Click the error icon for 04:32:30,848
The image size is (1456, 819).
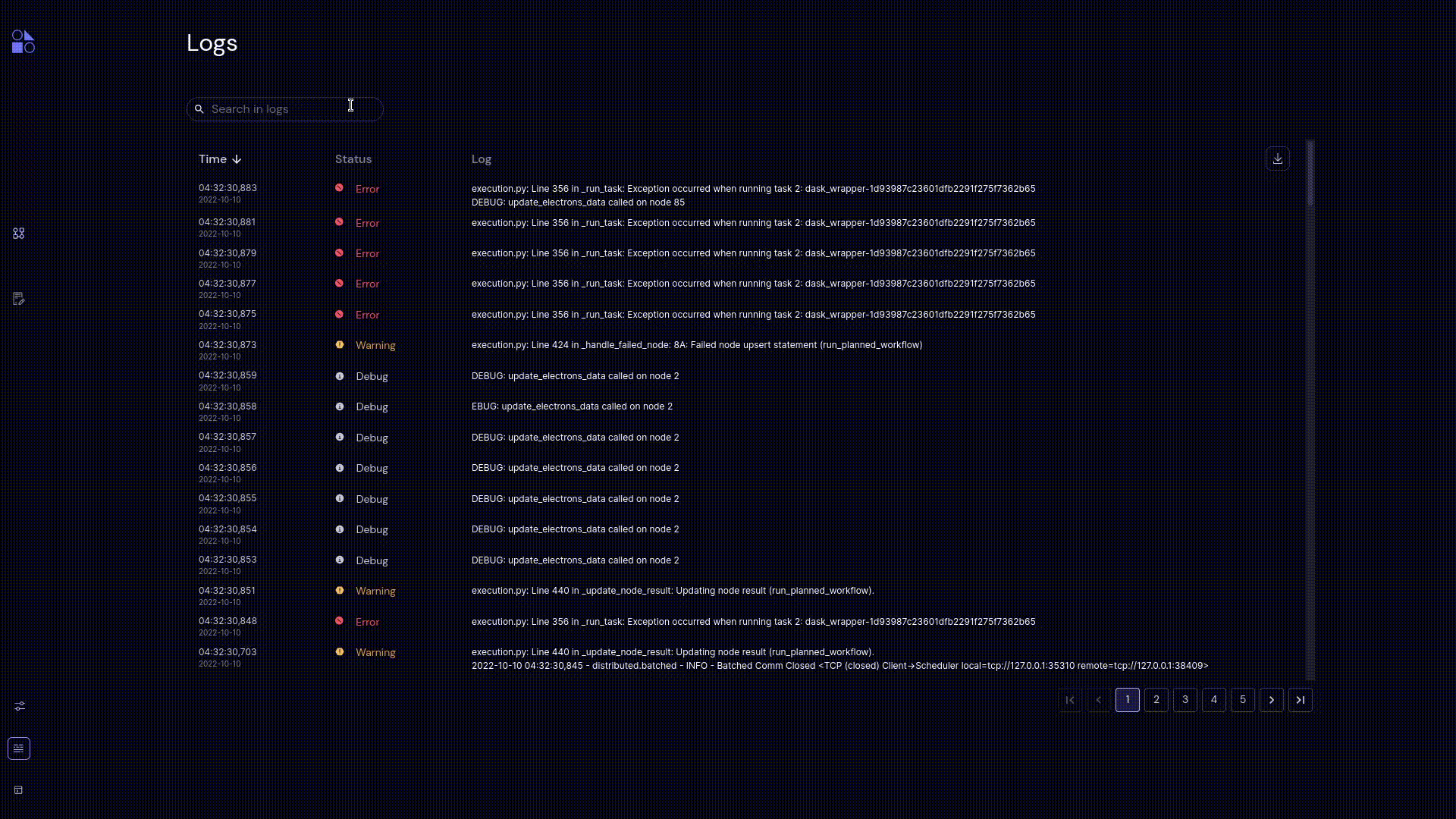click(339, 620)
